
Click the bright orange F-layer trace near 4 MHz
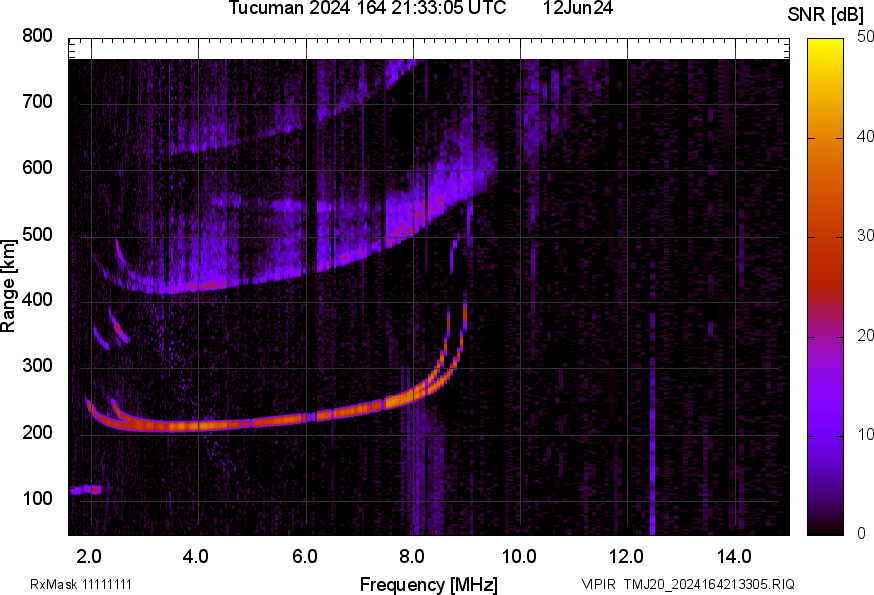pyautogui.click(x=198, y=426)
